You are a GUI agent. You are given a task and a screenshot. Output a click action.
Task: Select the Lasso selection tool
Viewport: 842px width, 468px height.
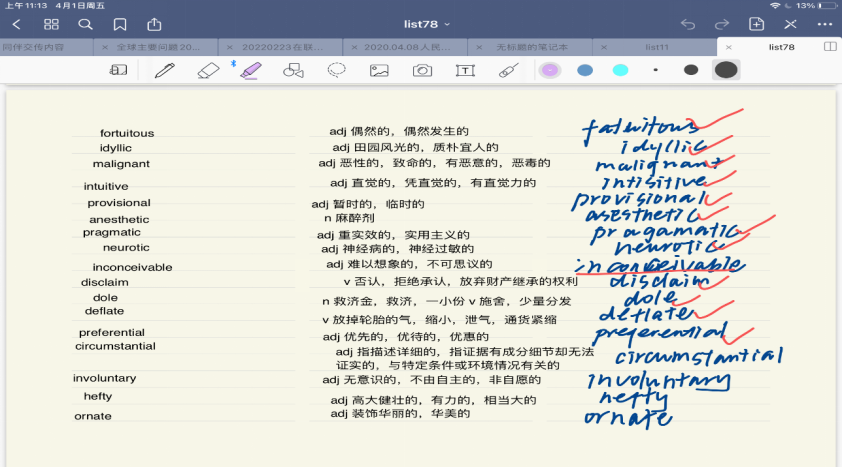tap(337, 70)
